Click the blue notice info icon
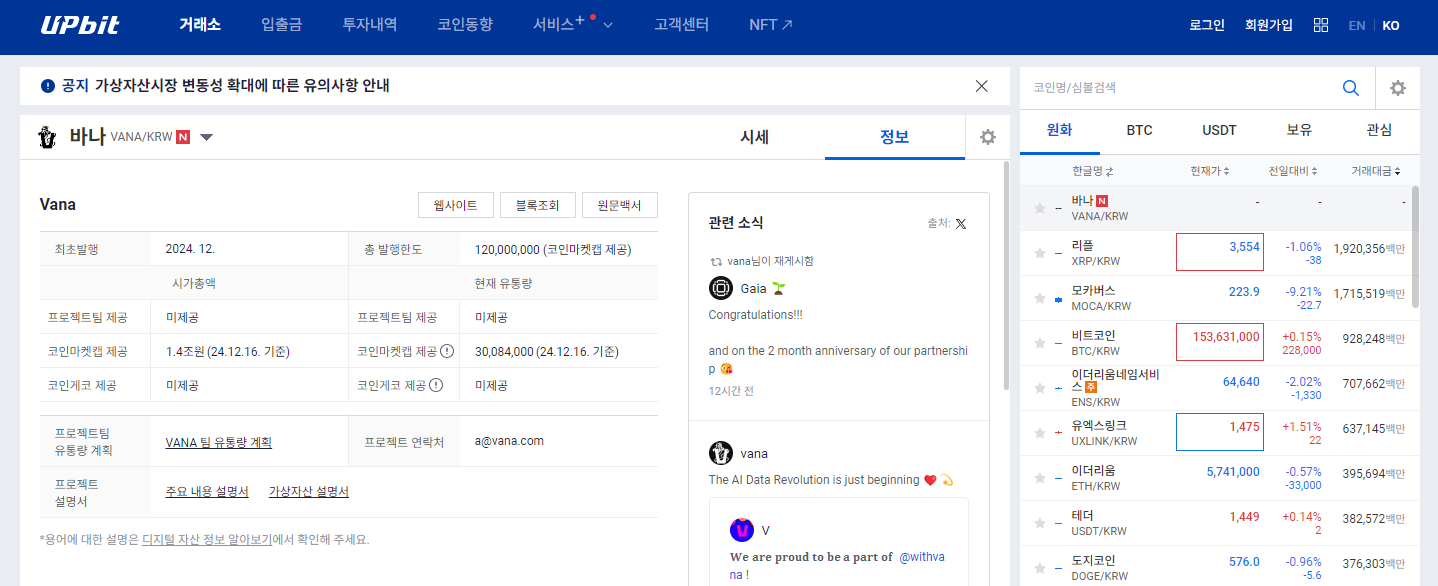Screen dimensions: 1438x586 (46, 86)
